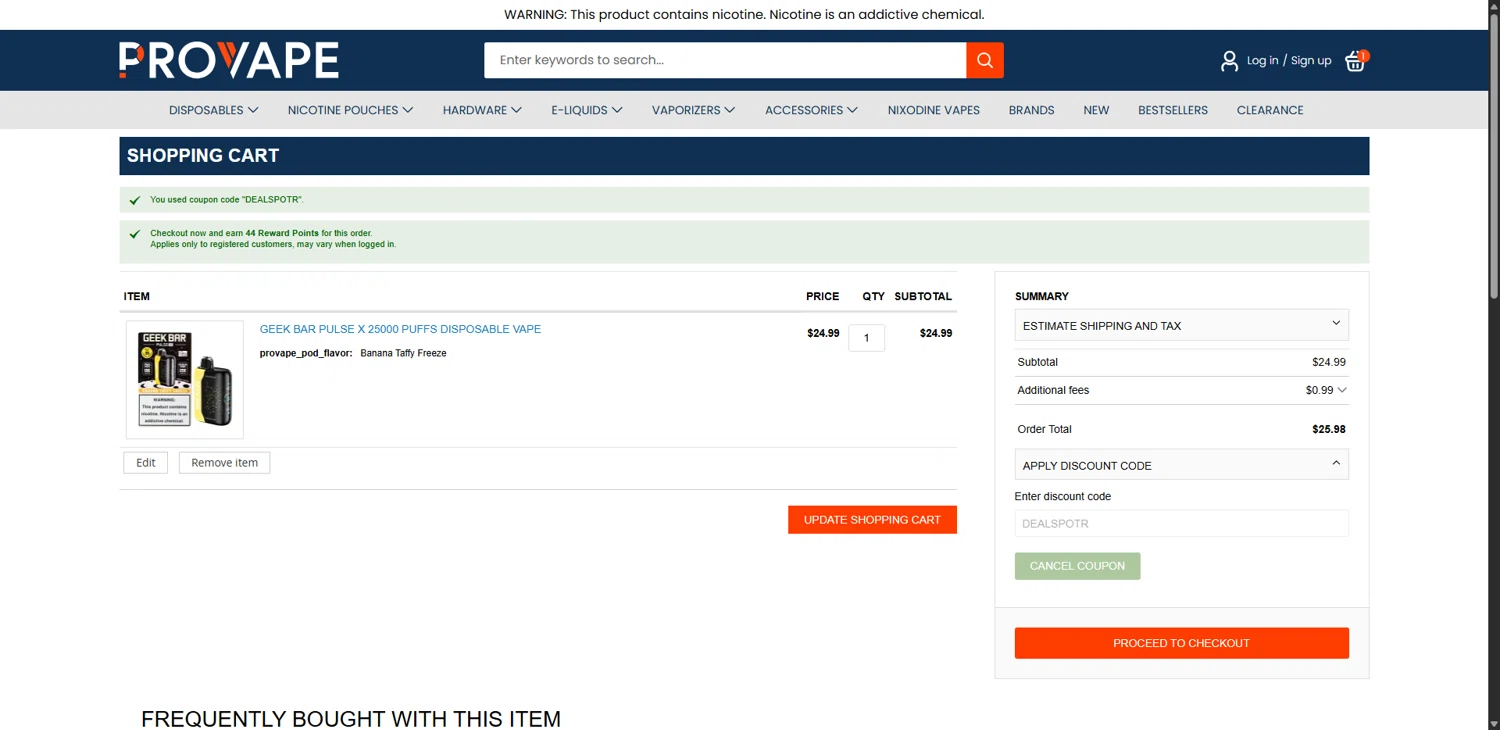Viewport: 1500px width, 730px height.
Task: Go to the New products page
Action: pyautogui.click(x=1096, y=110)
